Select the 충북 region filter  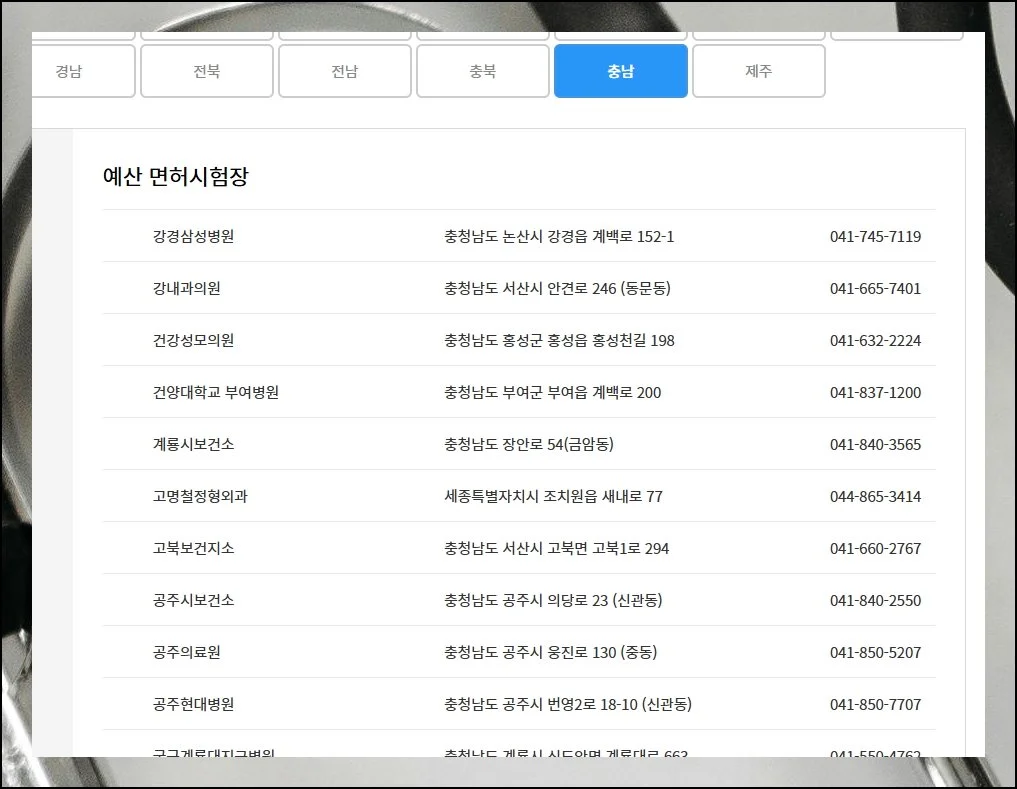coord(483,70)
